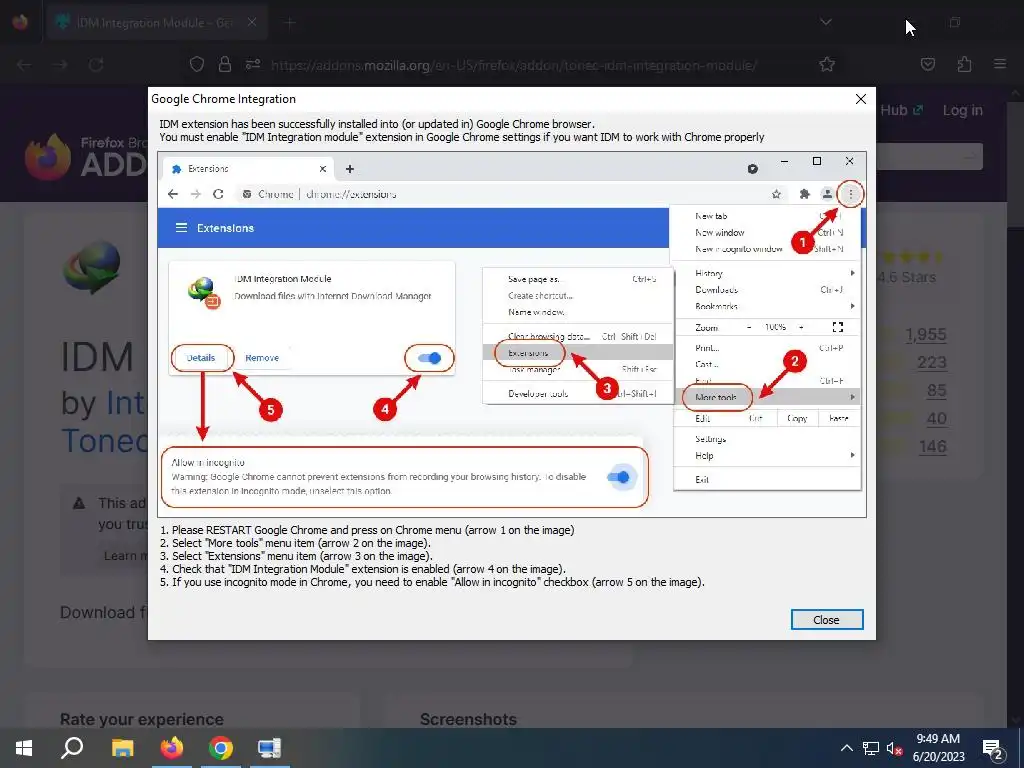The width and height of the screenshot is (1024, 768).
Task: Reload the page in Firefox
Action: click(x=96, y=65)
